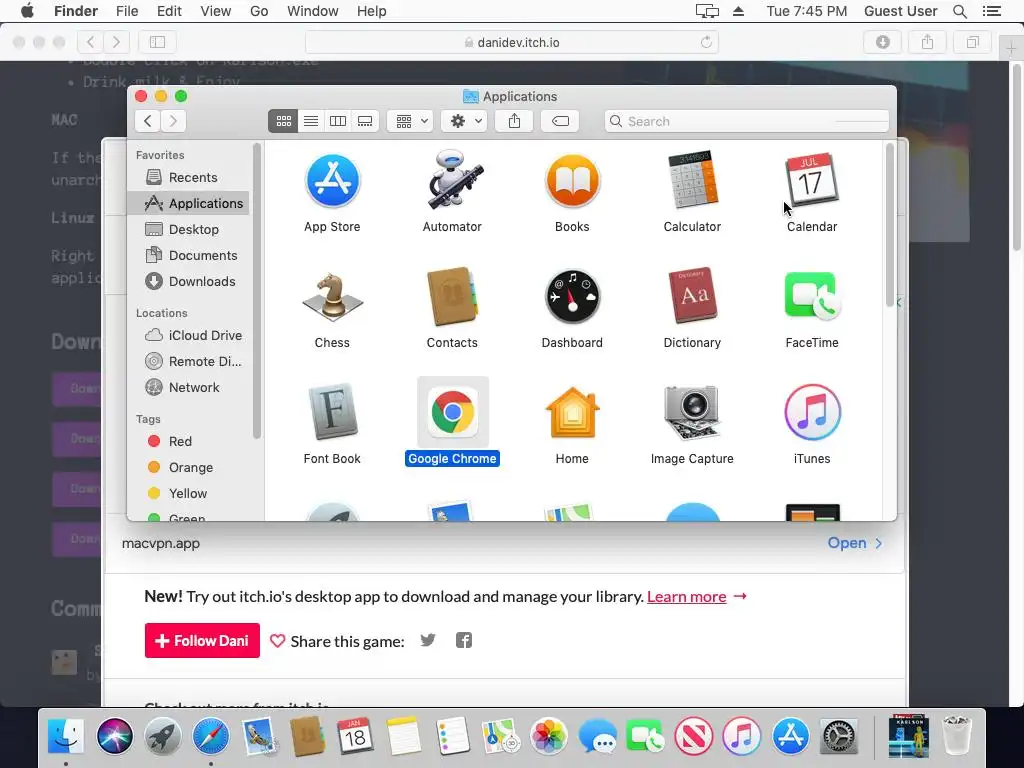Click the Finder Search field

point(746,121)
